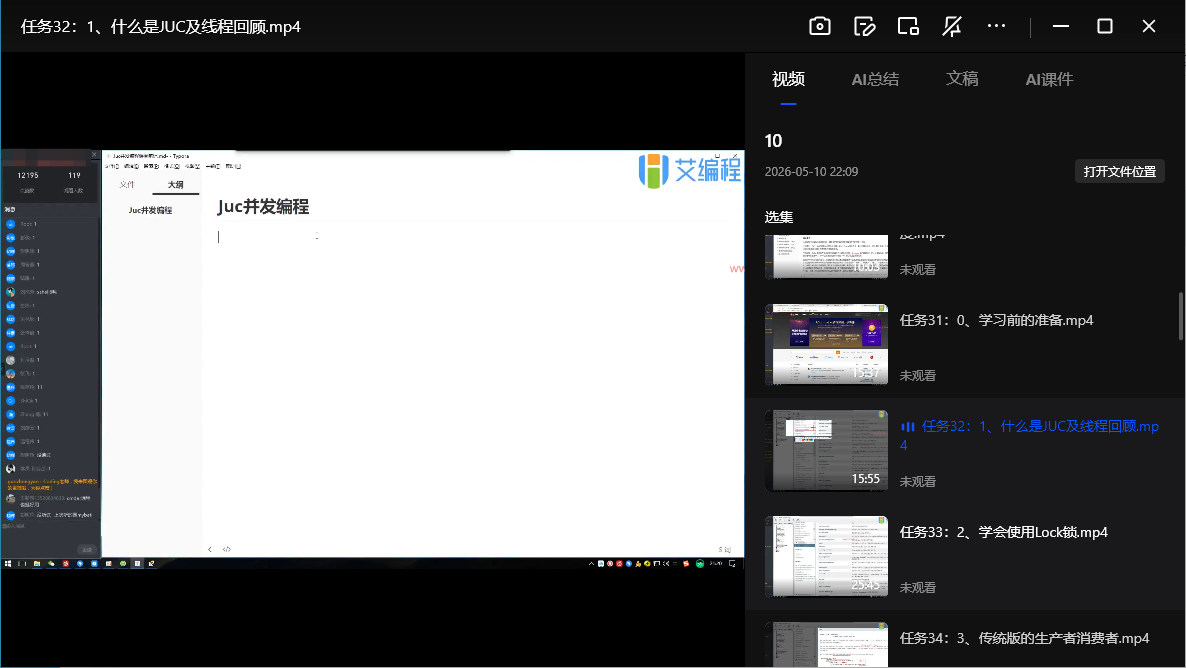The width and height of the screenshot is (1186, 668).
Task: Click the date text 2026-05-10 22:09
Action: pos(811,172)
